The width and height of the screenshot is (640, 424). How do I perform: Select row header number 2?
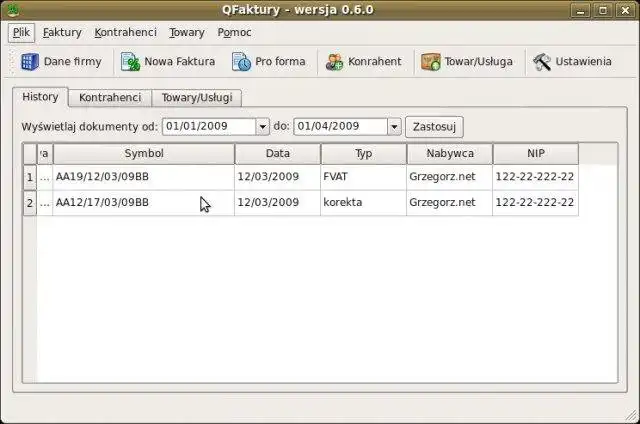click(29, 203)
